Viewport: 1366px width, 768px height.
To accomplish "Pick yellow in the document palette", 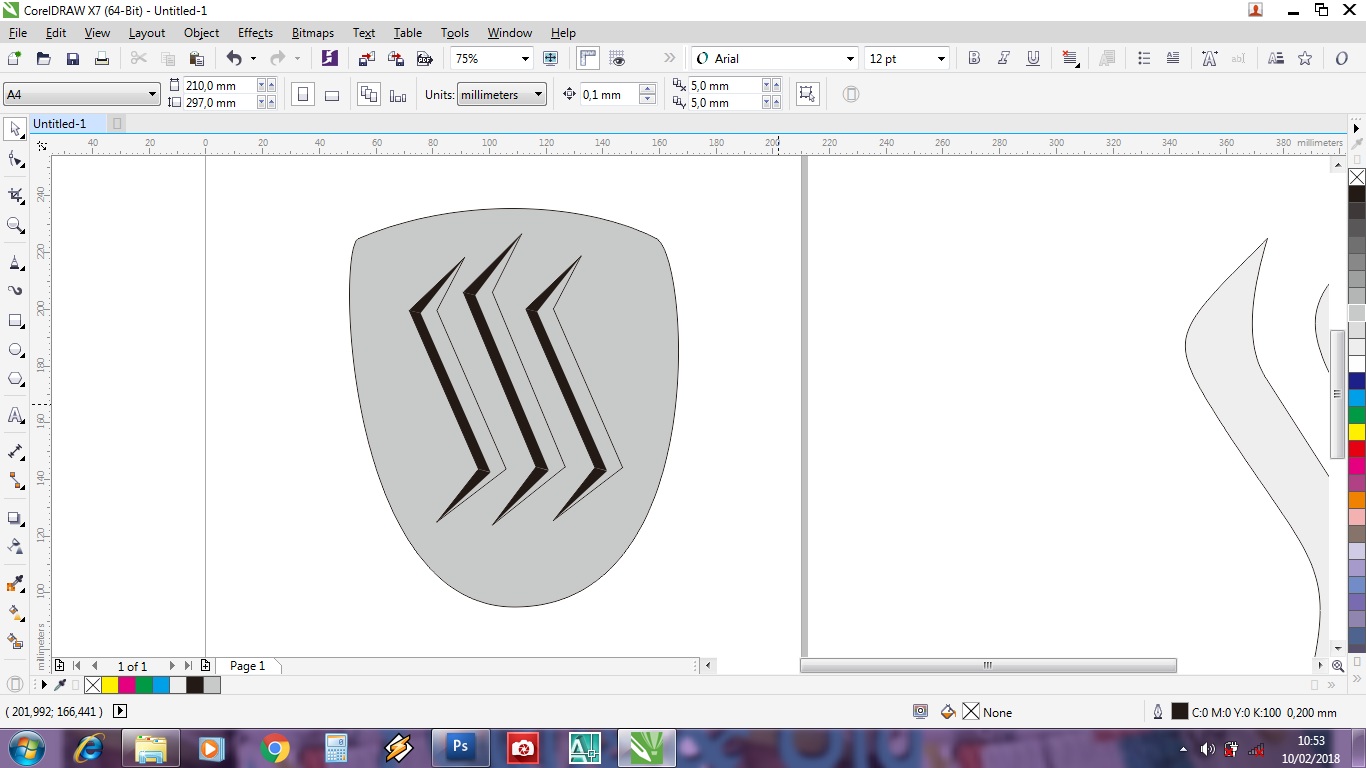I will [110, 685].
